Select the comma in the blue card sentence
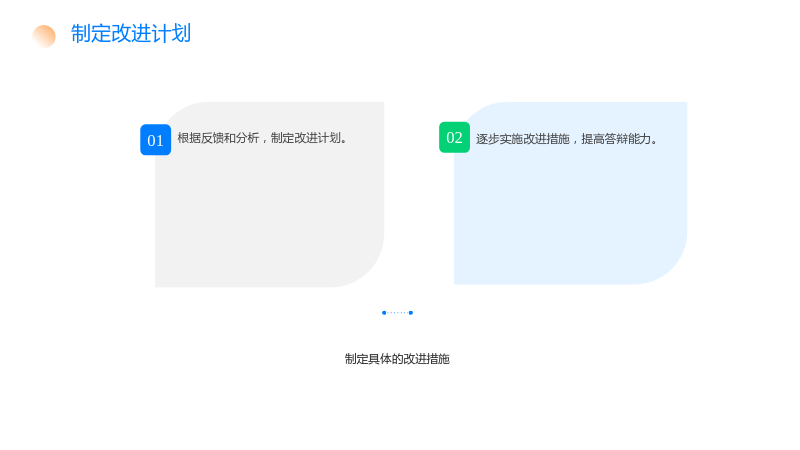The height and width of the screenshot is (450, 800). [575, 141]
